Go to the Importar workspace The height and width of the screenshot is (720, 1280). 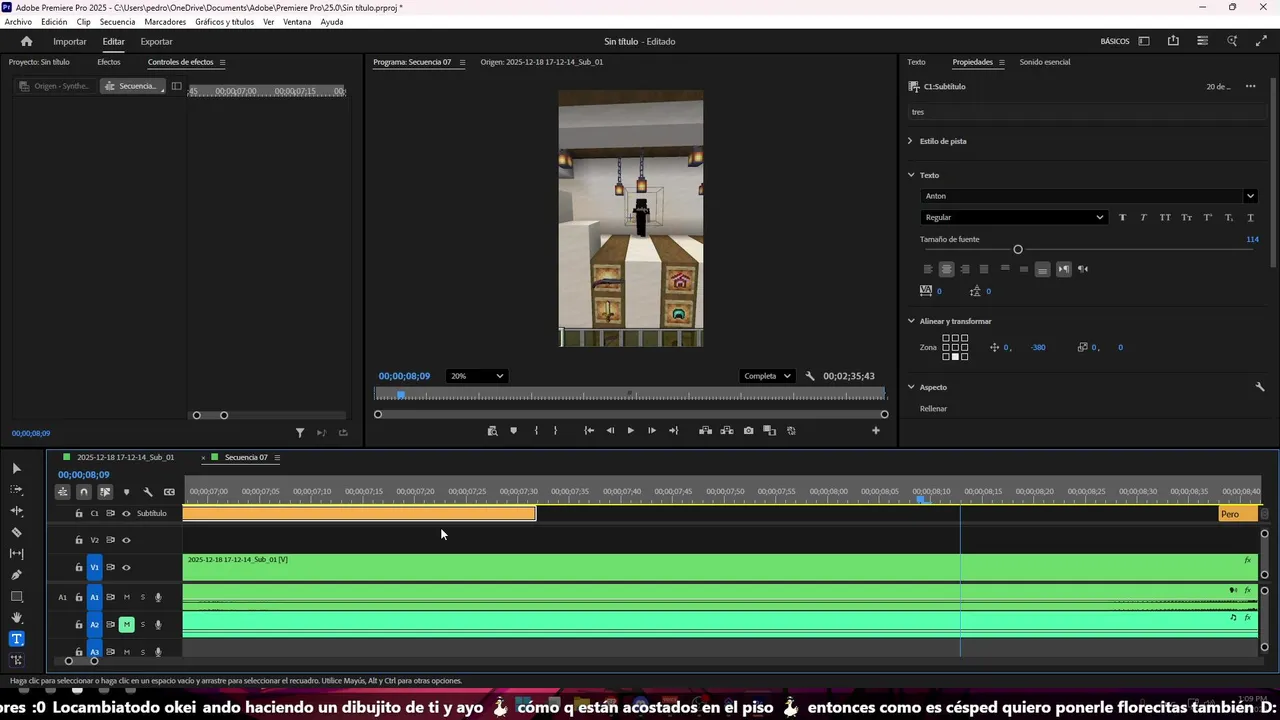70,41
